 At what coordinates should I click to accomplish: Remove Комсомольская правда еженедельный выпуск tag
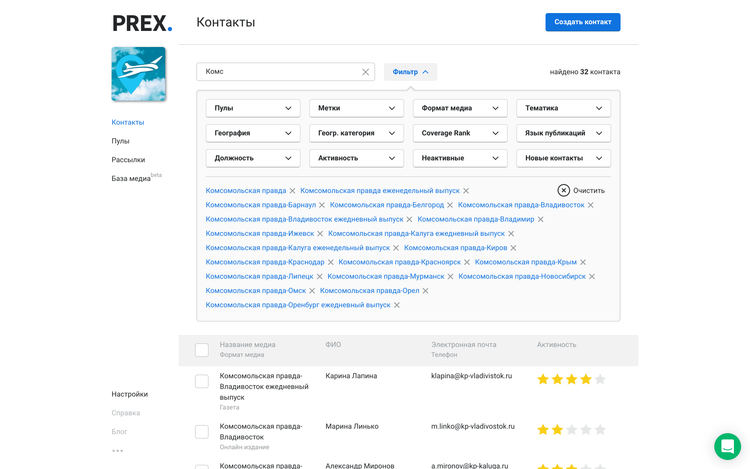pyautogui.click(x=466, y=191)
